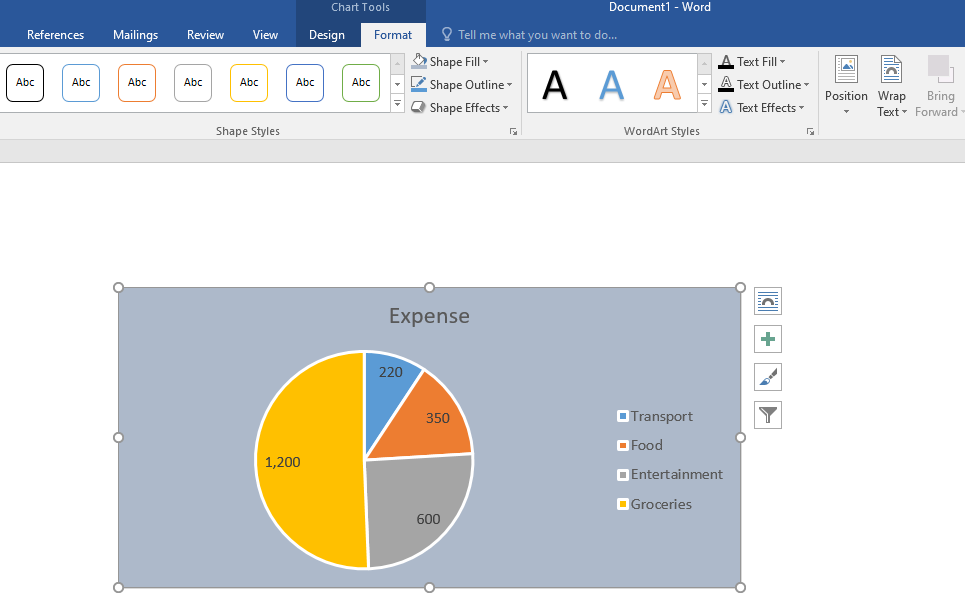Apply the orange outline WordArt style
Viewport: 965px width, 597px height.
(x=667, y=85)
